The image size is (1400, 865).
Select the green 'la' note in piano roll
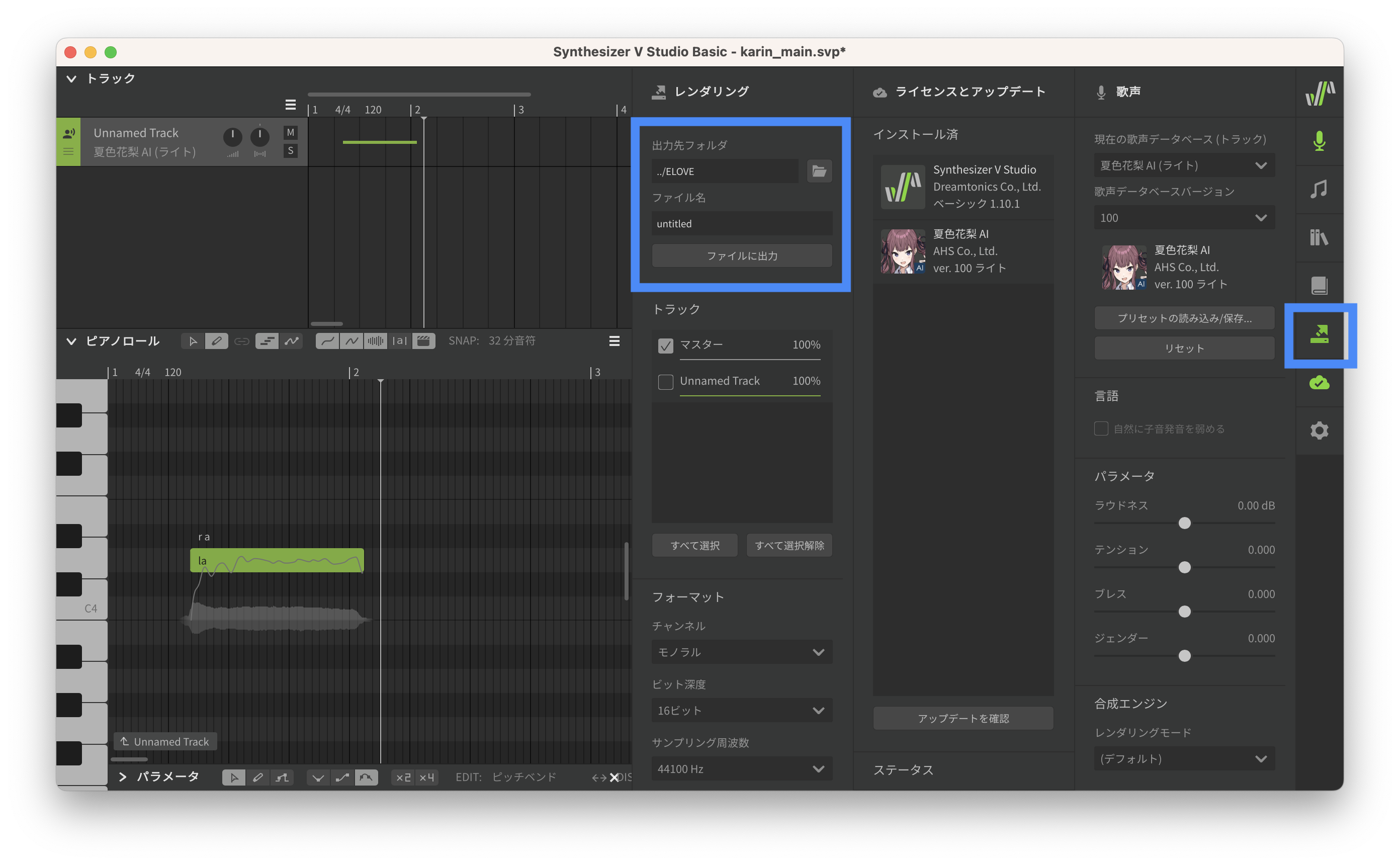[277, 561]
